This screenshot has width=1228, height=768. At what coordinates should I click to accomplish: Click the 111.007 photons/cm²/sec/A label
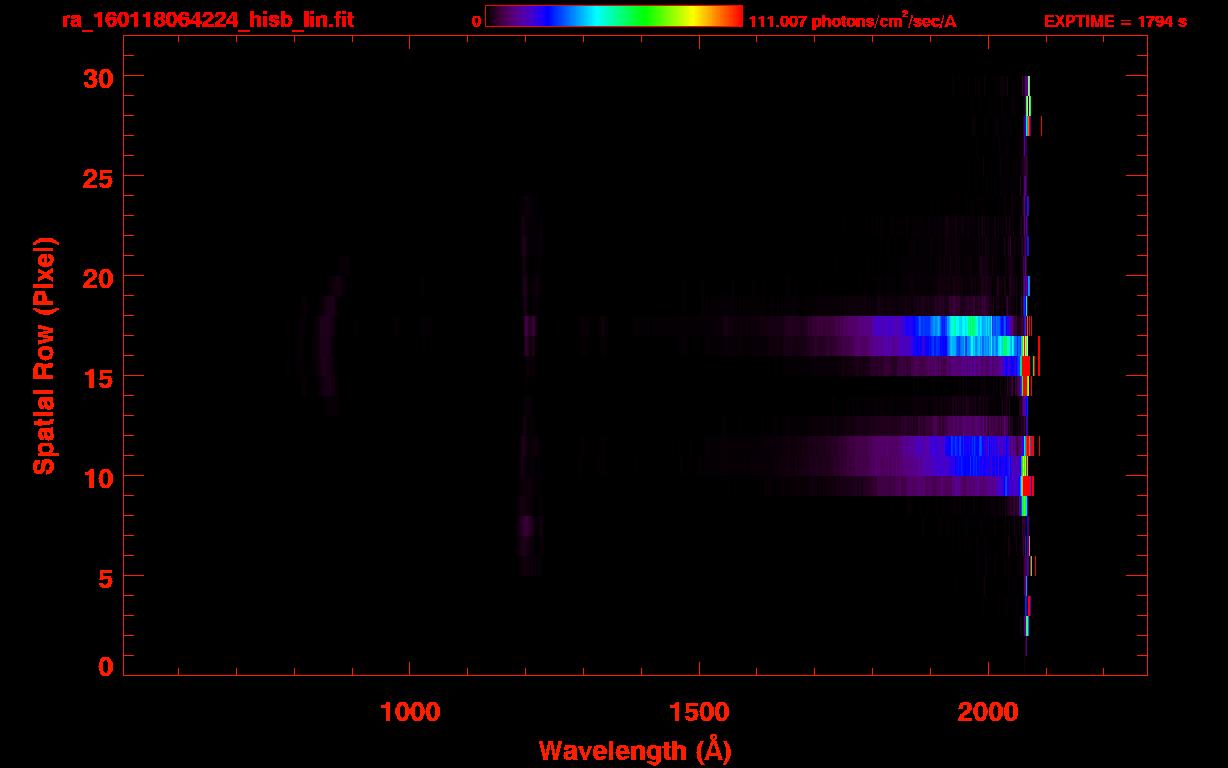click(x=852, y=21)
